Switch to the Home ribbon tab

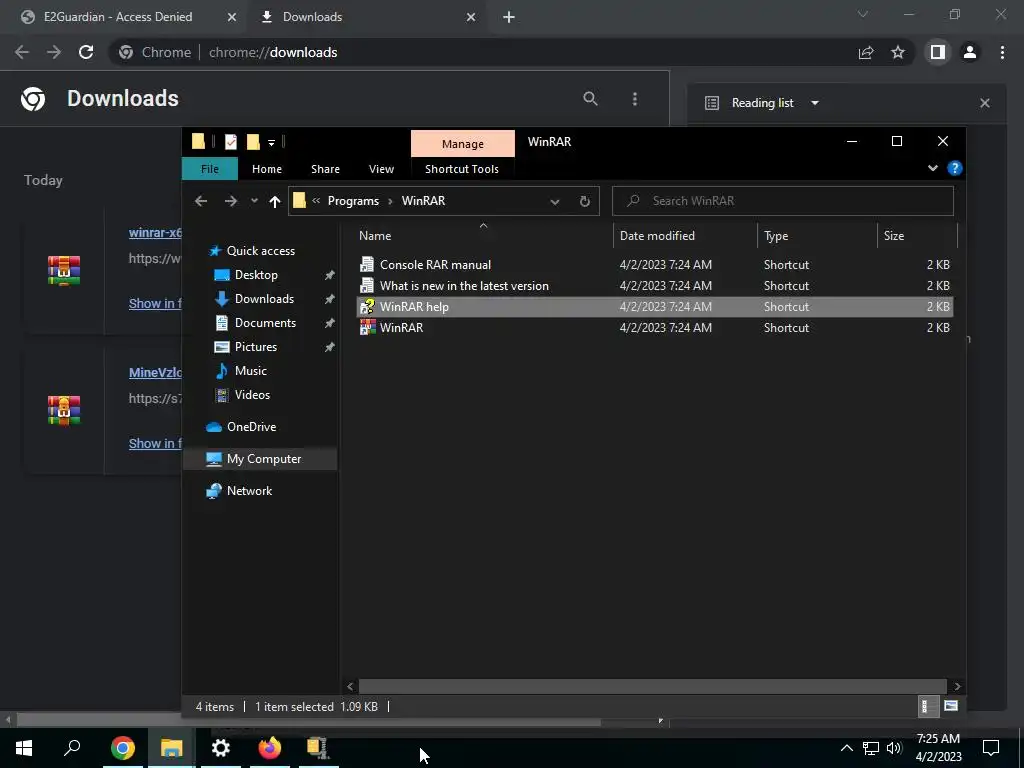click(266, 168)
